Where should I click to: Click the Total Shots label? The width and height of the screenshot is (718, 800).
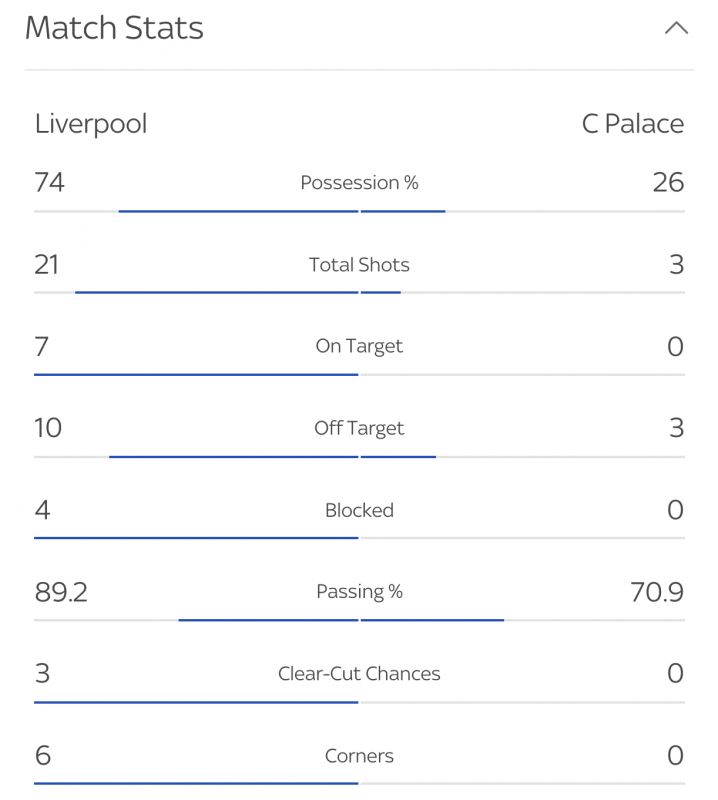(x=359, y=265)
